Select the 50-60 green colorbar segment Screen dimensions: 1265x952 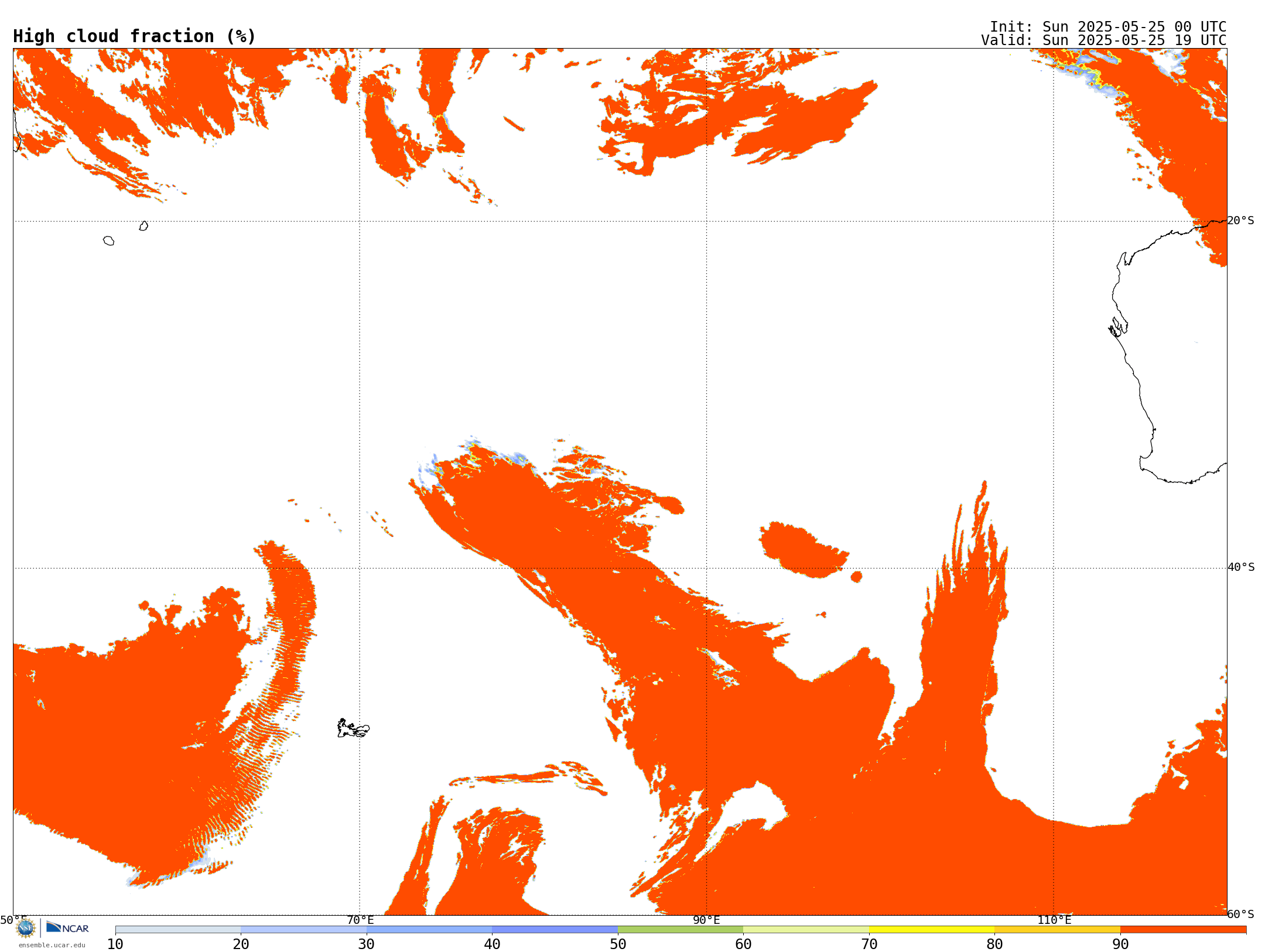pyautogui.click(x=681, y=930)
